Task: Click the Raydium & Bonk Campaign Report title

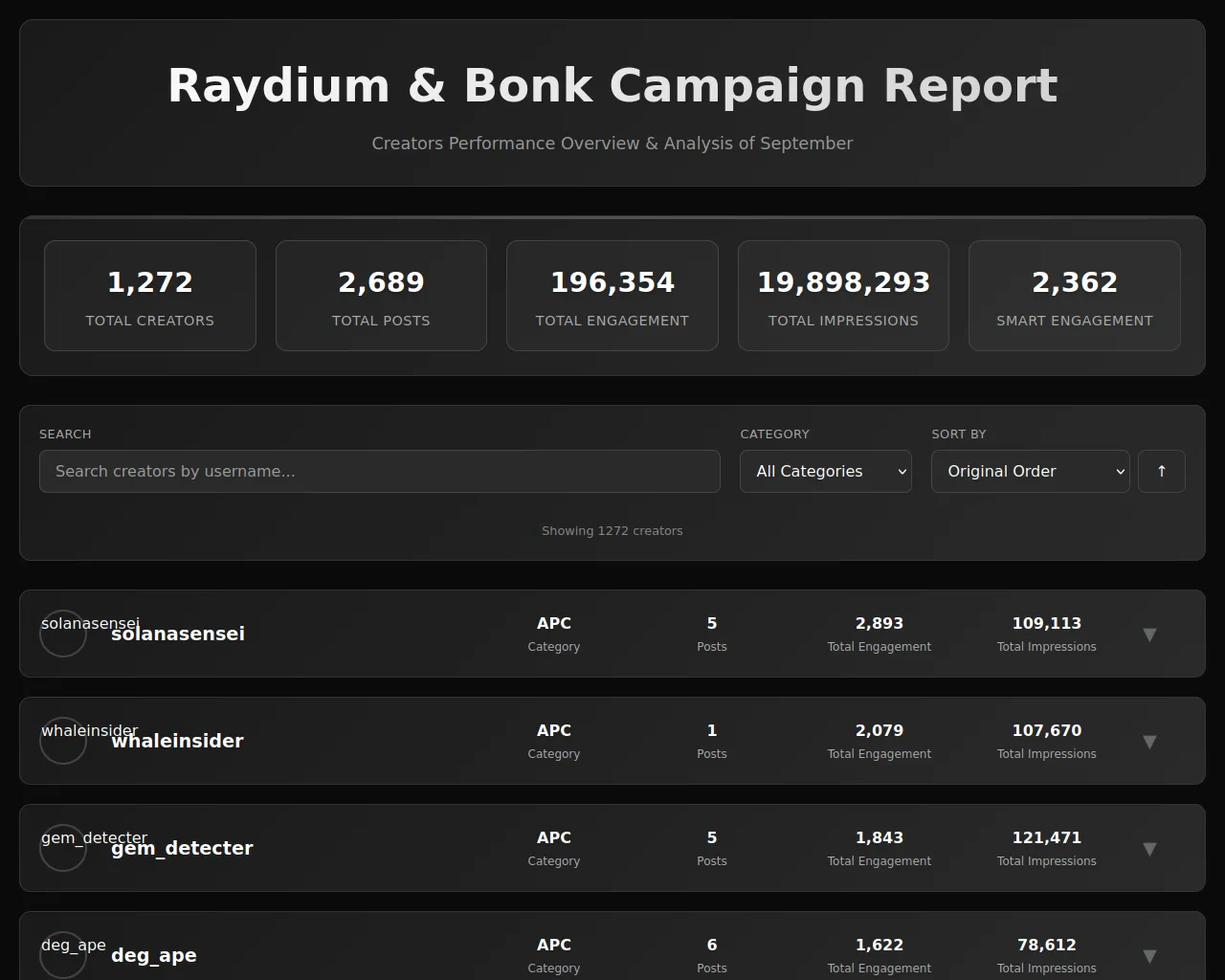Action: [612, 86]
